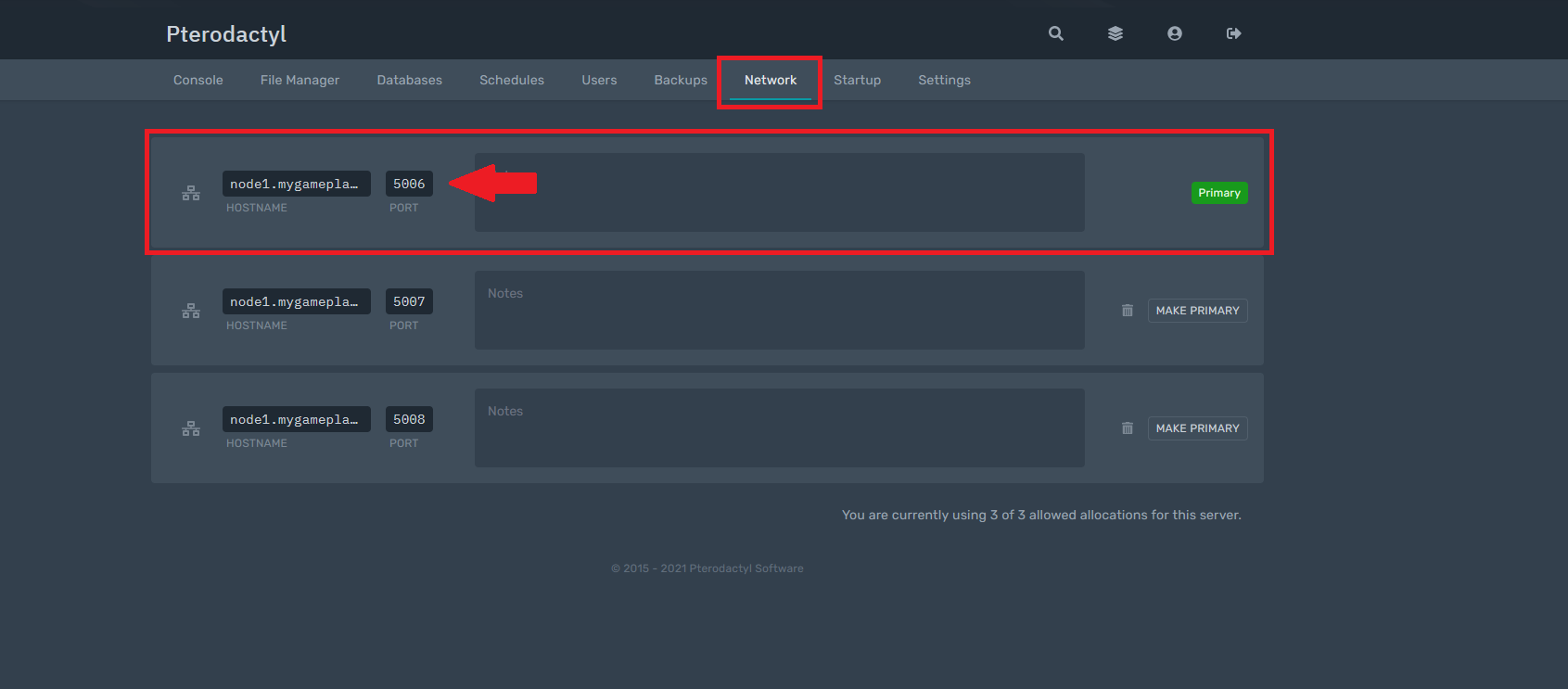
Task: Click network icon beside port 5008
Action: tap(191, 428)
